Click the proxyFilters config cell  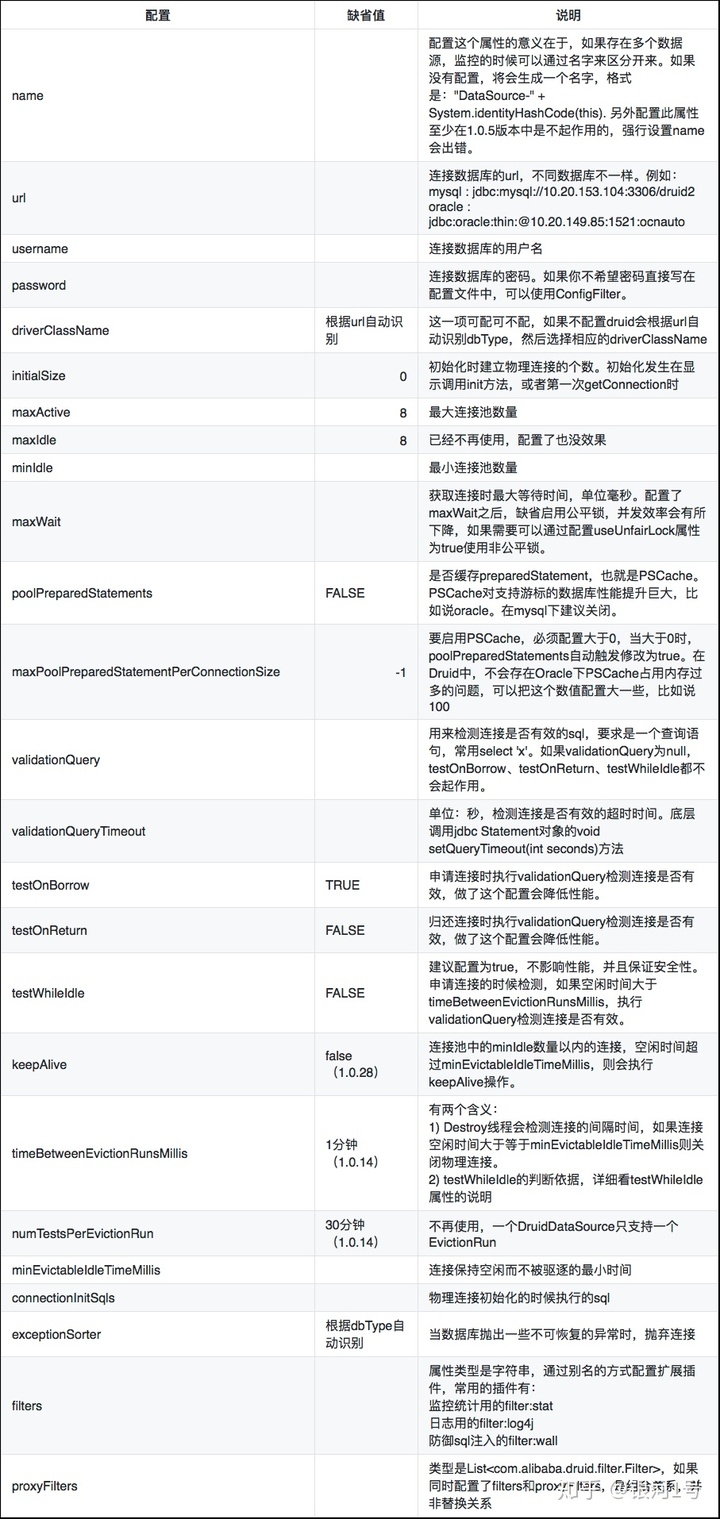(x=157, y=1486)
